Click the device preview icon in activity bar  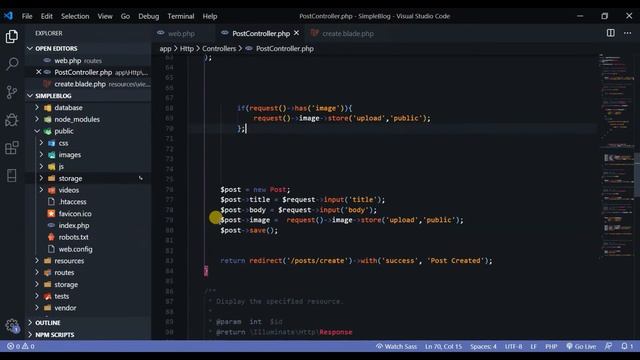[x=12, y=176]
